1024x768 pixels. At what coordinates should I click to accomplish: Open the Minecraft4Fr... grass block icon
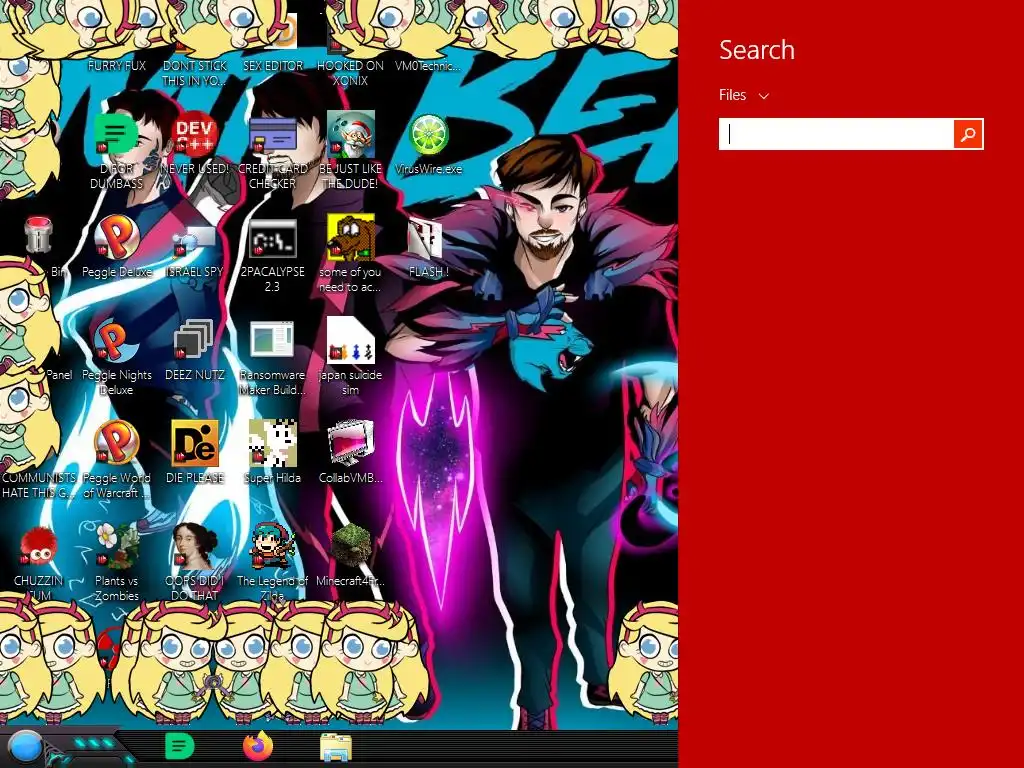pyautogui.click(x=351, y=546)
